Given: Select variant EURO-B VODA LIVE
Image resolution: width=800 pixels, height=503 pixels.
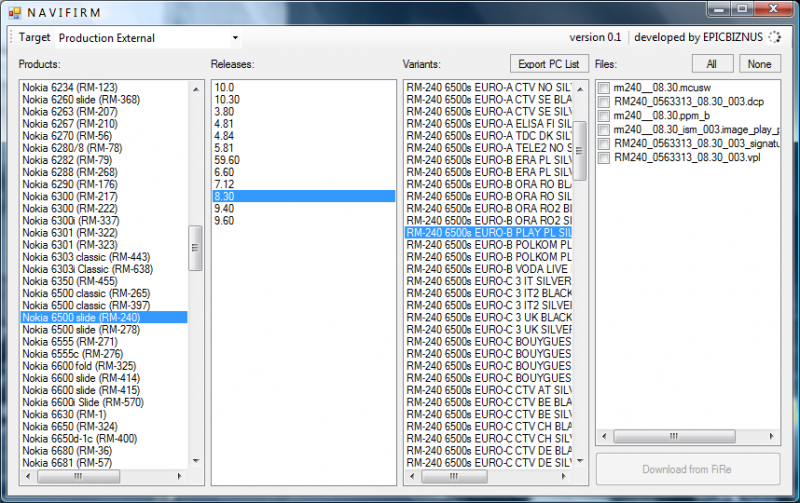Looking at the screenshot, I should point(488,269).
